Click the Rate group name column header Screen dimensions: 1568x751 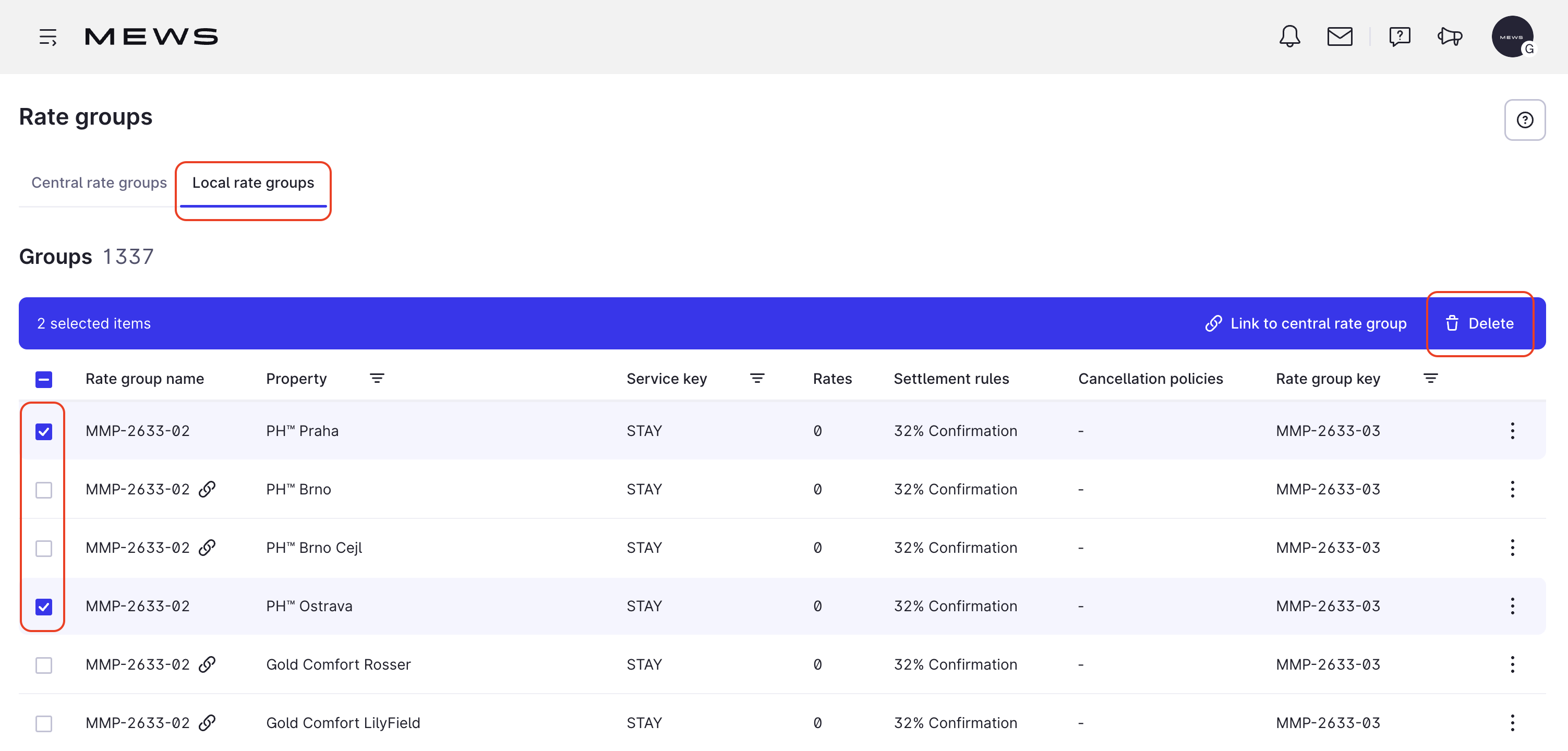(145, 379)
